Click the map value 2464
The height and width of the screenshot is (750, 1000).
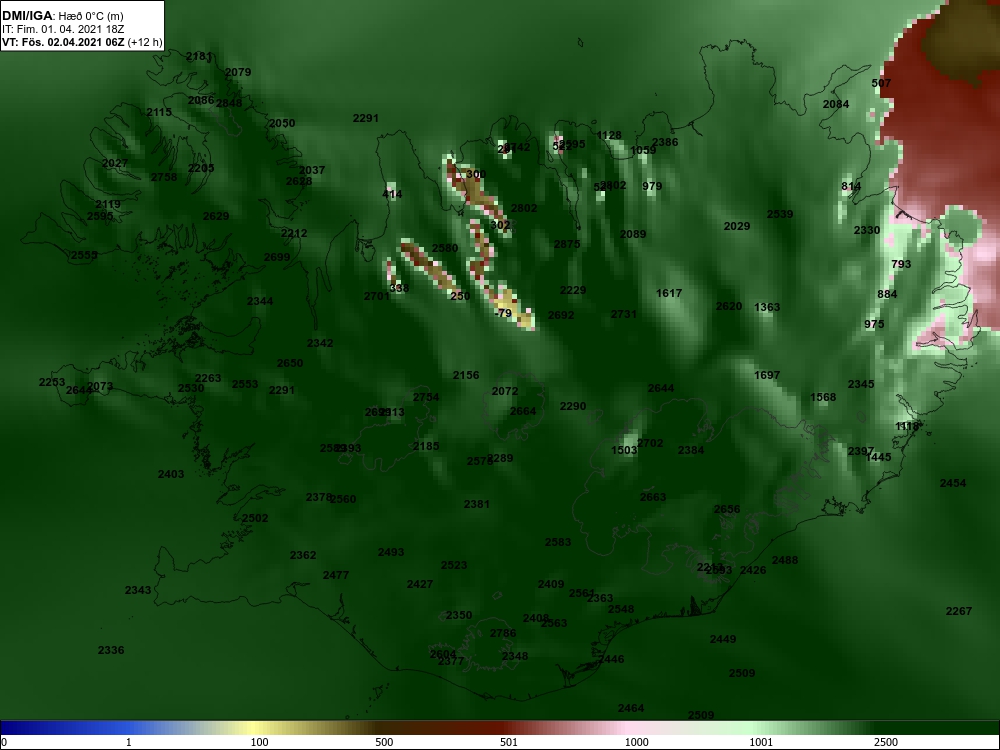(631, 709)
